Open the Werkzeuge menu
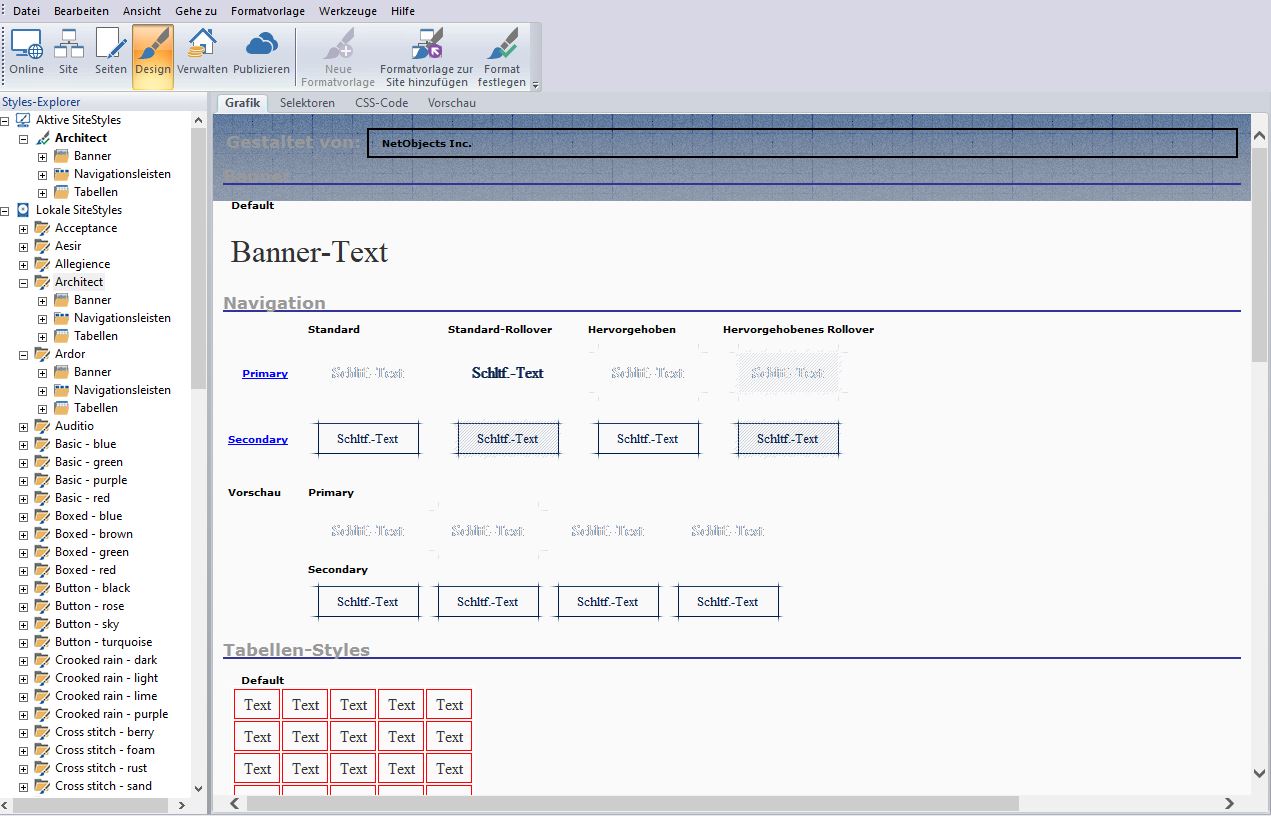This screenshot has height=816, width=1271. click(347, 11)
